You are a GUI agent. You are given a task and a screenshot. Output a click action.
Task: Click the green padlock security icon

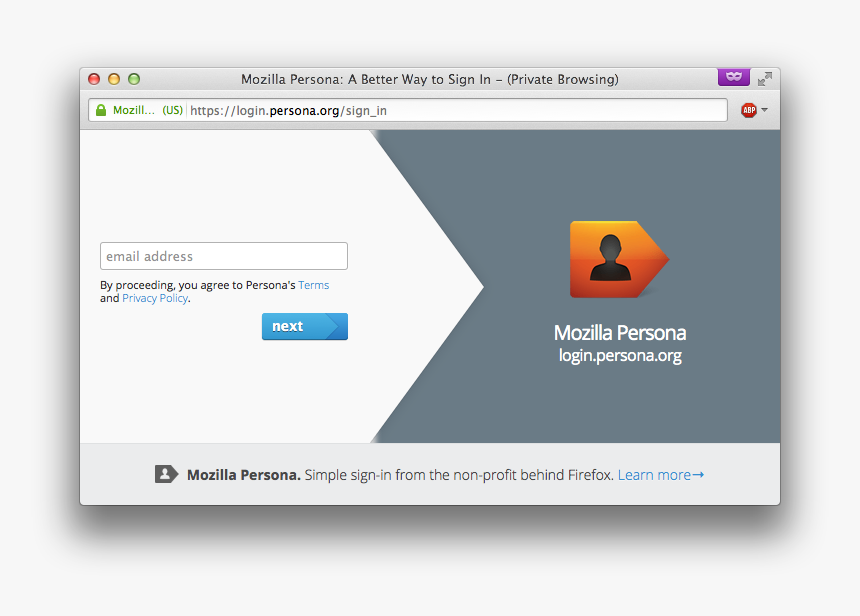[x=100, y=110]
